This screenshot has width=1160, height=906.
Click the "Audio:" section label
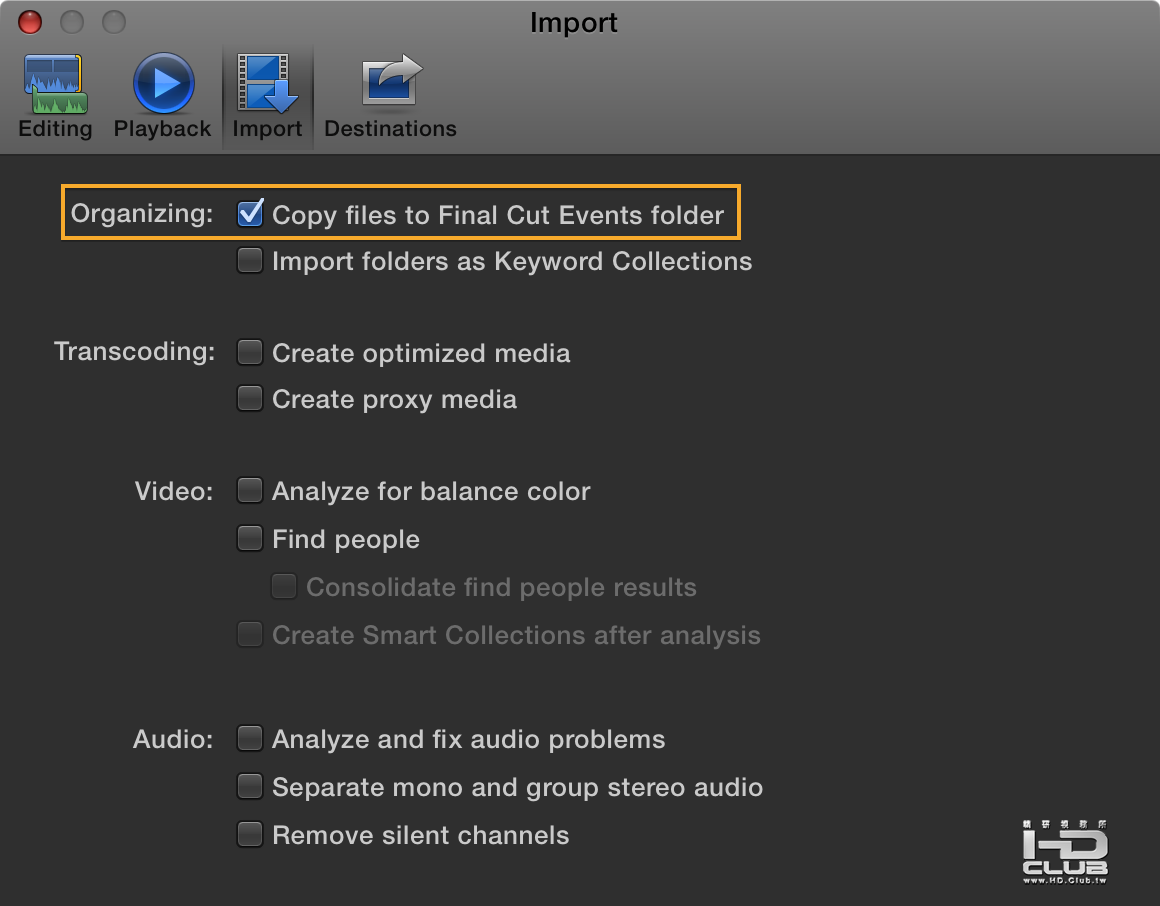[x=173, y=739]
